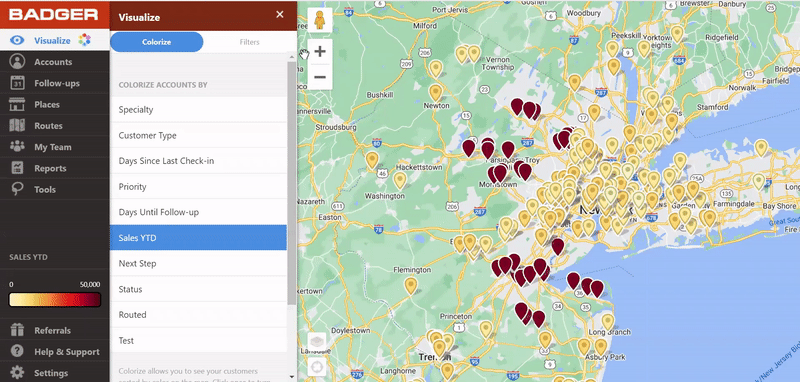Colorize accounts by Next Step
800x382 pixels.
click(198, 263)
